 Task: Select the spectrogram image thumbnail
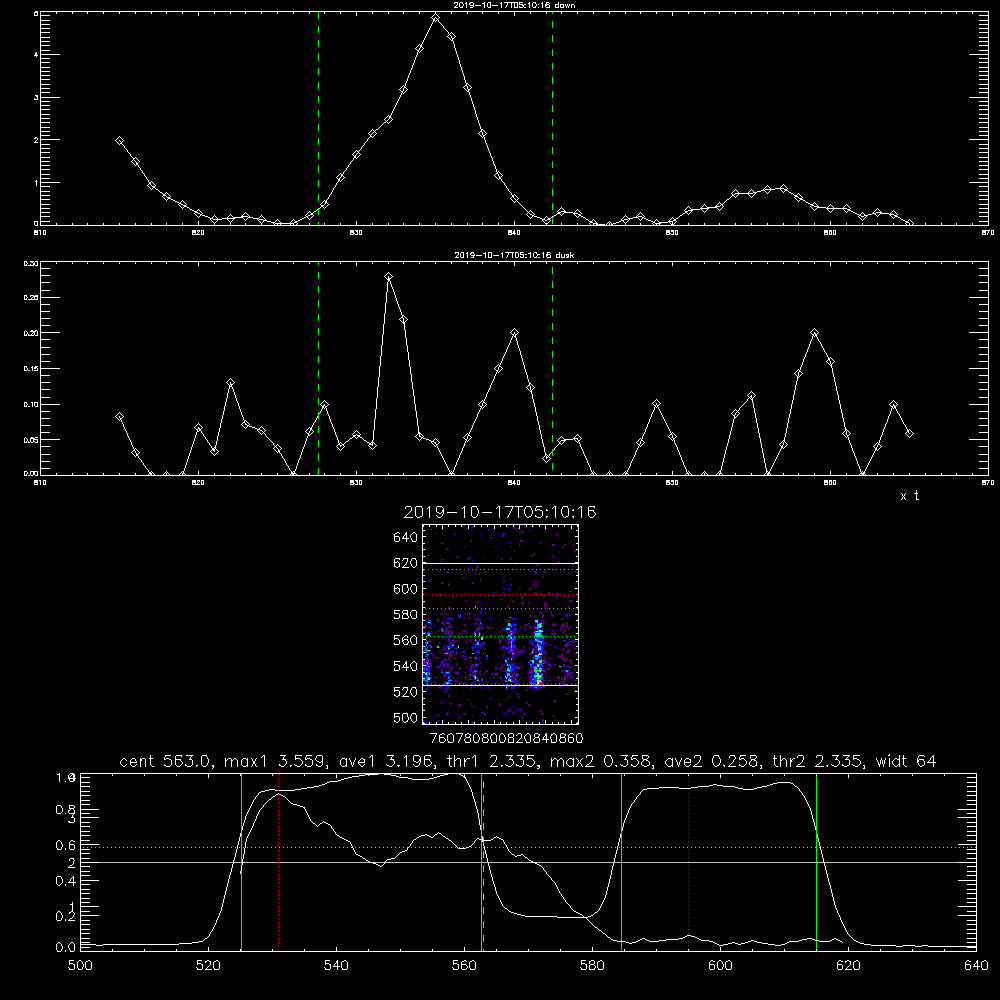[501, 624]
